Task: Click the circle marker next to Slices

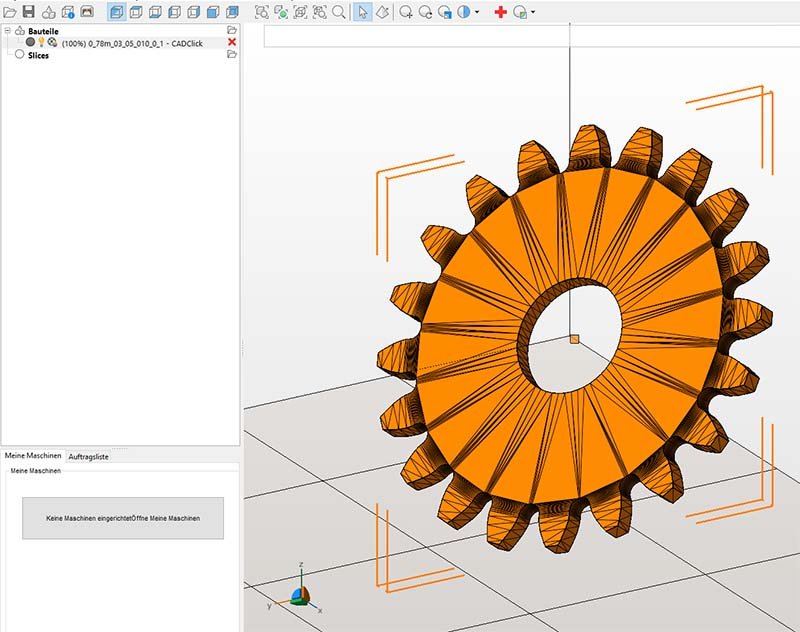Action: (19, 55)
